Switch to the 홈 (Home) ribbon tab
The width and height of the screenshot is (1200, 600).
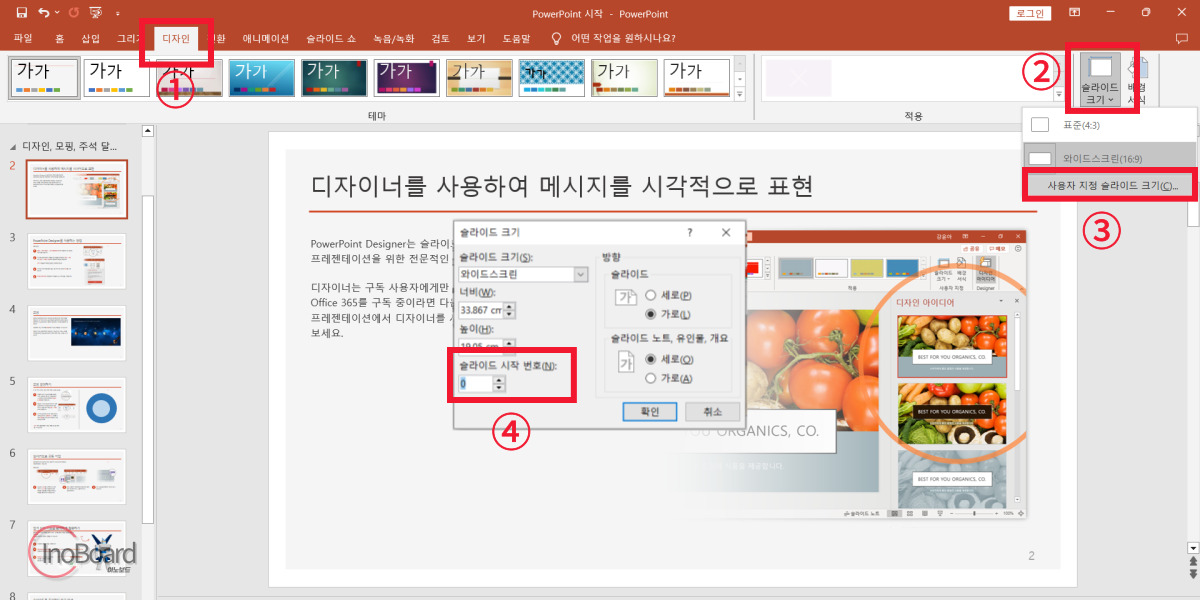tap(60, 38)
